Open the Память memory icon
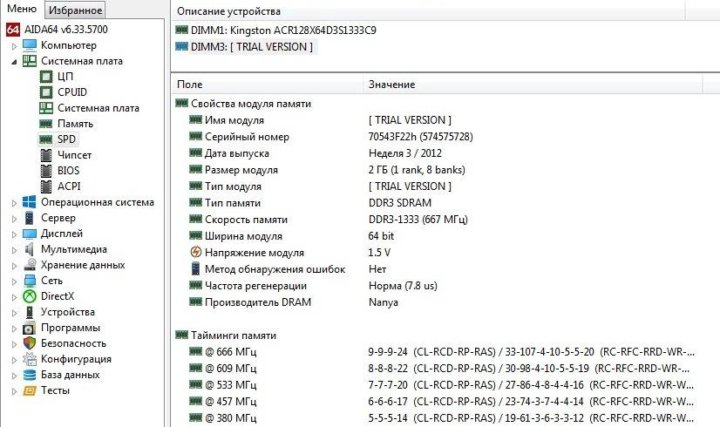 pos(46,124)
